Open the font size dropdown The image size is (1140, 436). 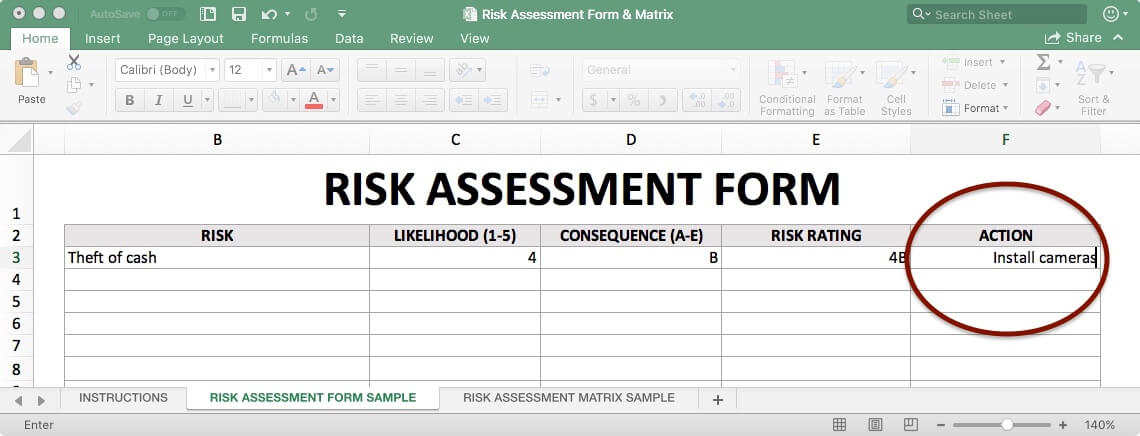270,70
